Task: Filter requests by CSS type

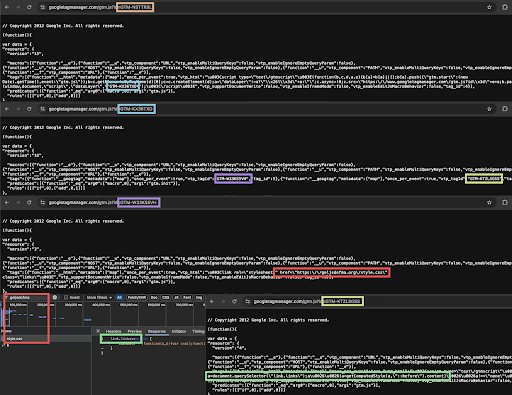Action: click(166, 297)
